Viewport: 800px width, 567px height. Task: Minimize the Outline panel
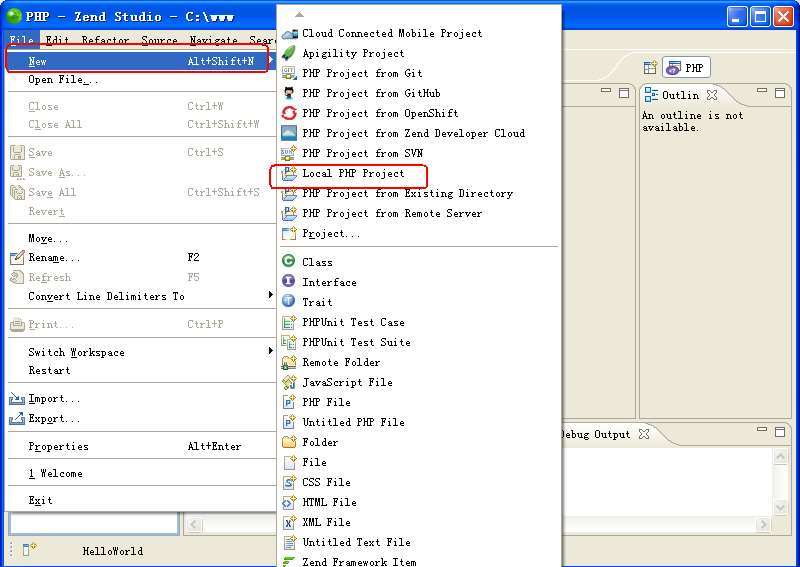(762, 90)
